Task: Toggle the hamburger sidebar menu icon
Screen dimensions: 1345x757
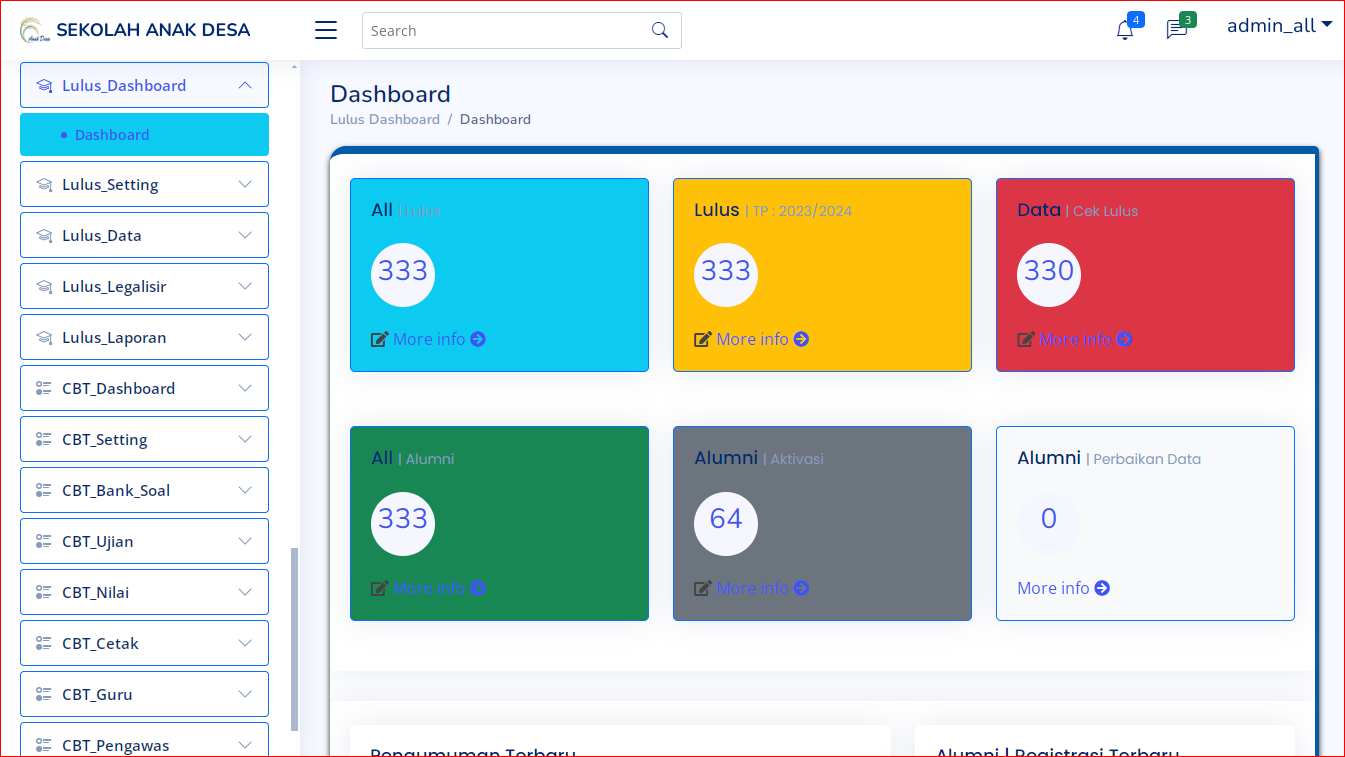Action: [326, 30]
